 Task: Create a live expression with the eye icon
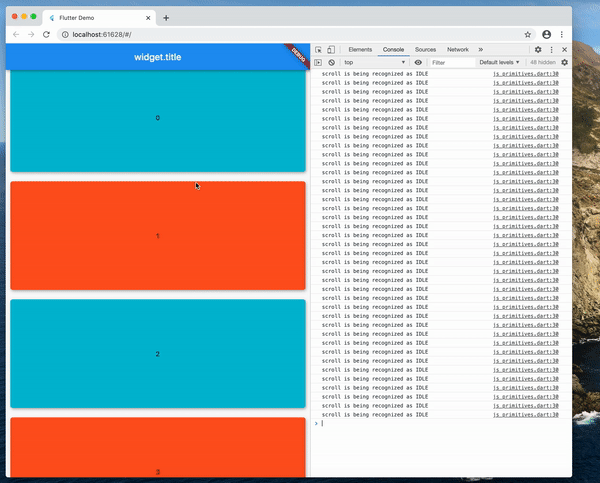coord(418,62)
